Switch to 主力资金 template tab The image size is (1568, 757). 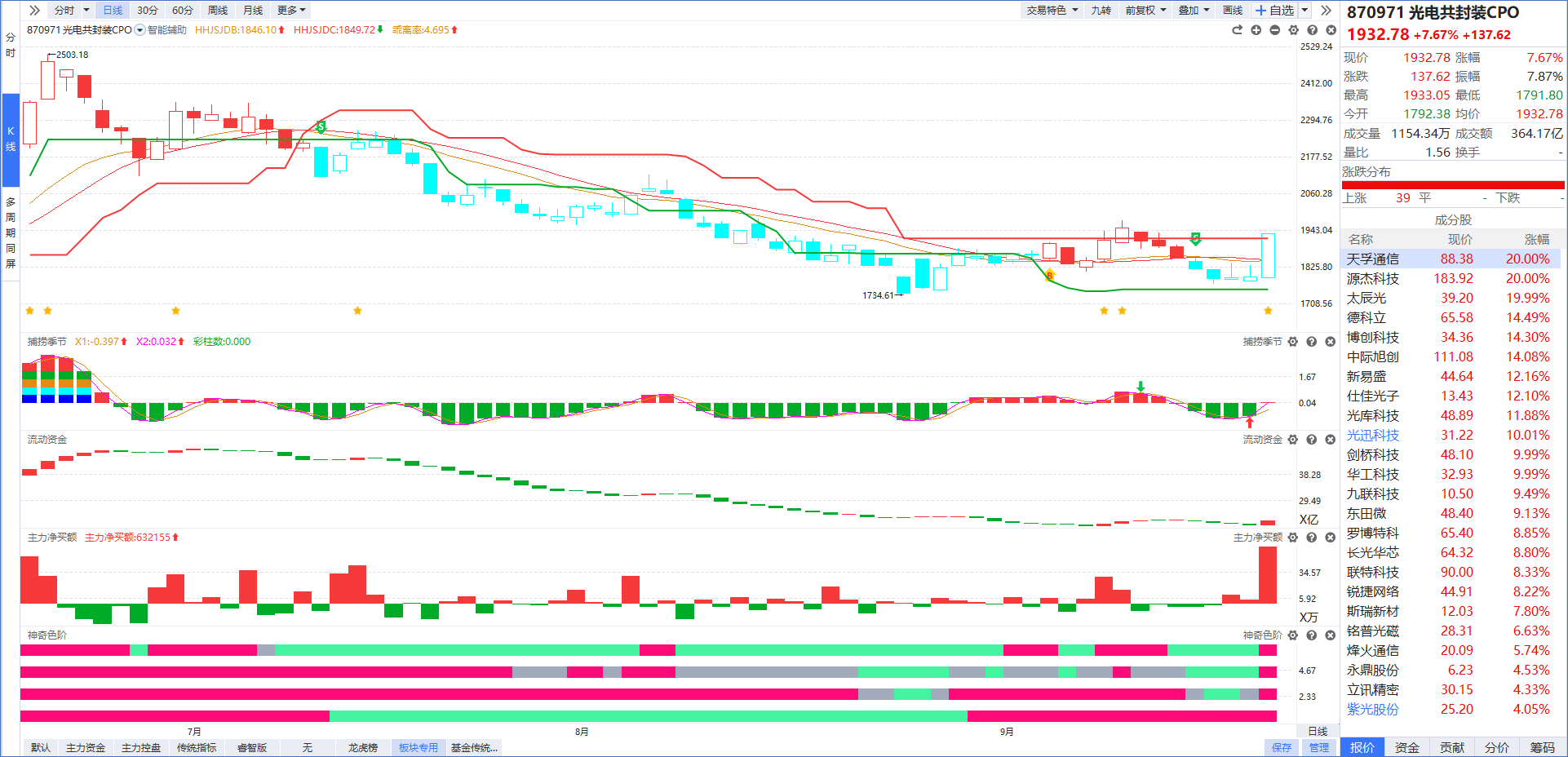[86, 747]
